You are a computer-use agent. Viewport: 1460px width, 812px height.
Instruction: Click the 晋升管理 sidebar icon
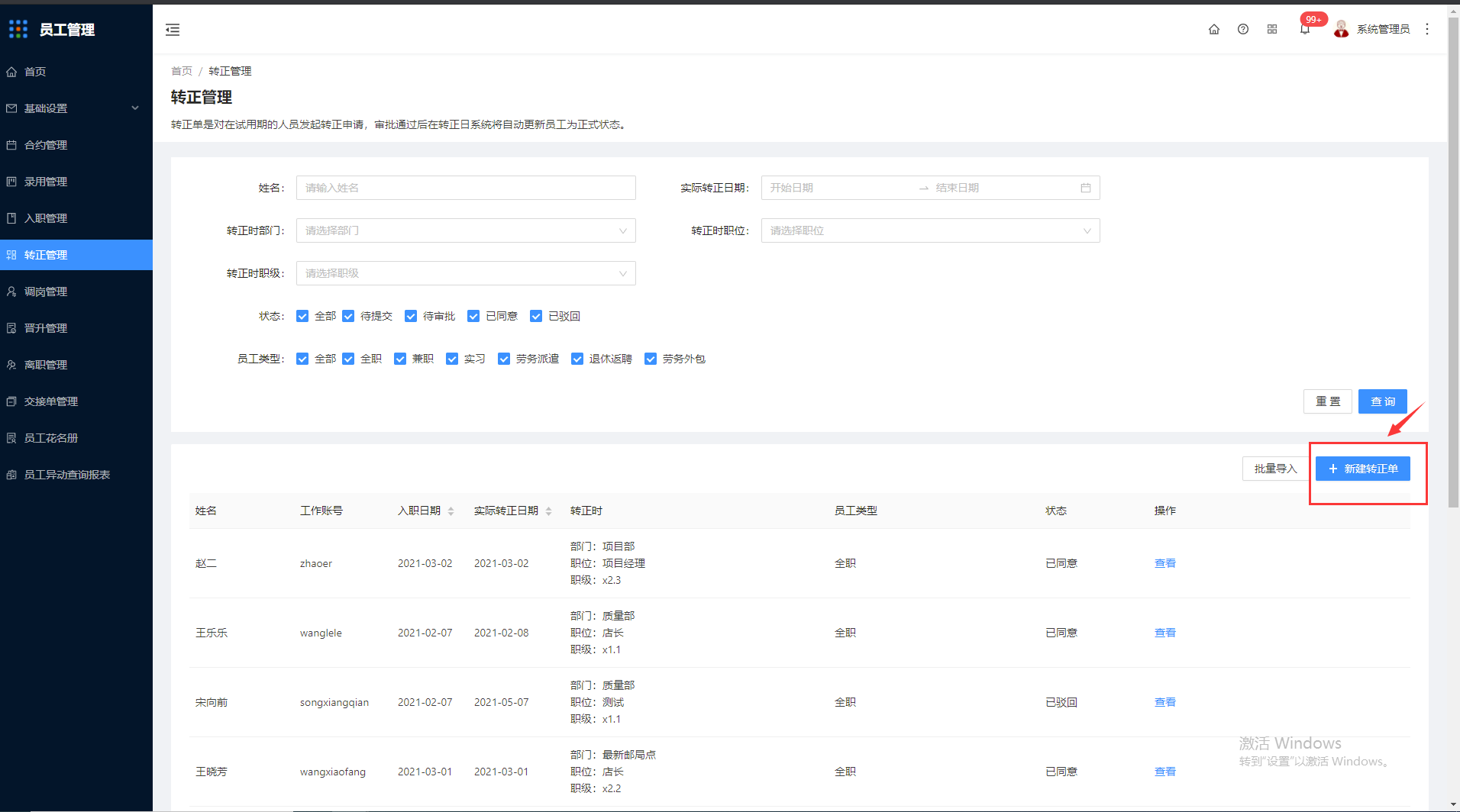(11, 328)
